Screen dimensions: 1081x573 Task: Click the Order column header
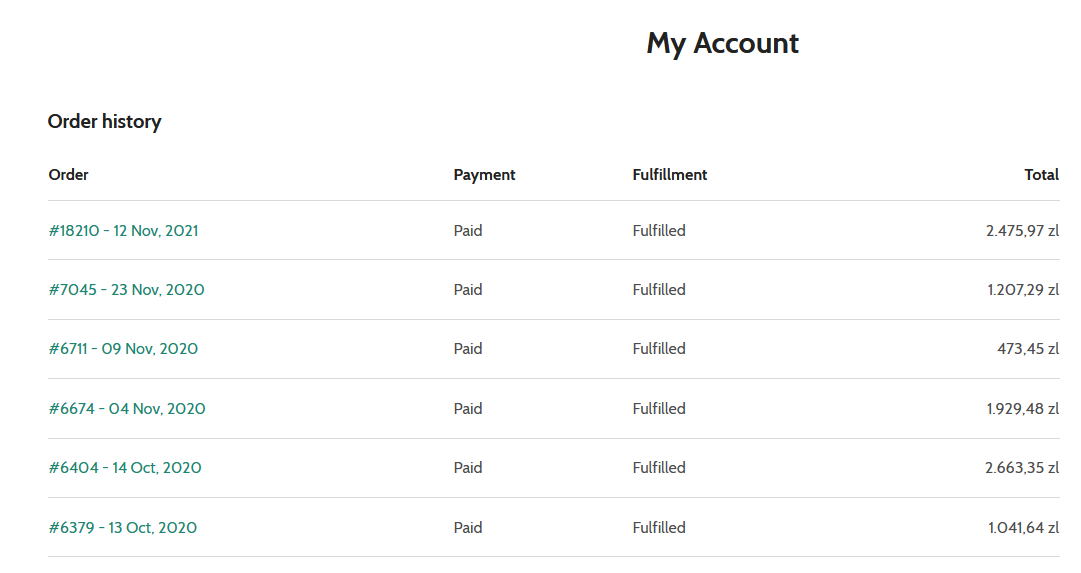click(x=68, y=174)
